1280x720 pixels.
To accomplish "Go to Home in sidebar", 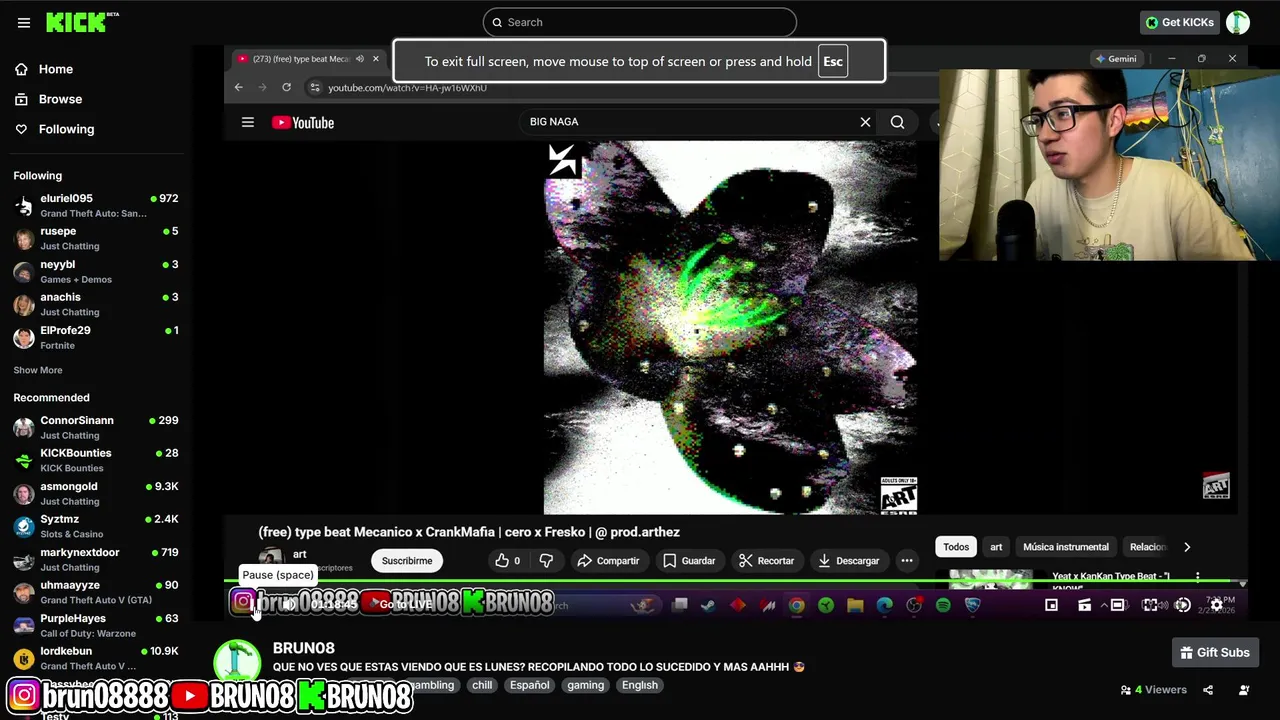I will tap(55, 69).
